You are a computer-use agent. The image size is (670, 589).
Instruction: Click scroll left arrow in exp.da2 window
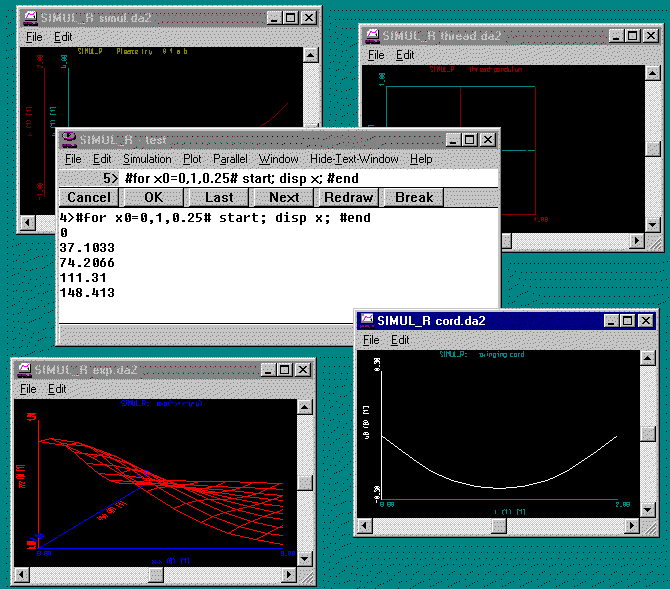pyautogui.click(x=21, y=574)
